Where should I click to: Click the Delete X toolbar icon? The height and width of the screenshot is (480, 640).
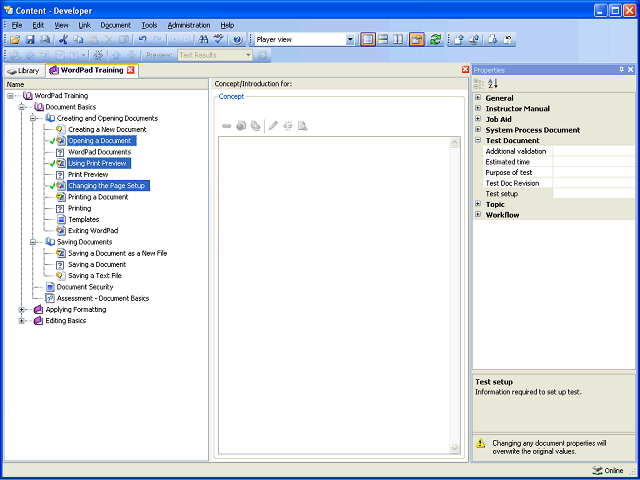[109, 40]
